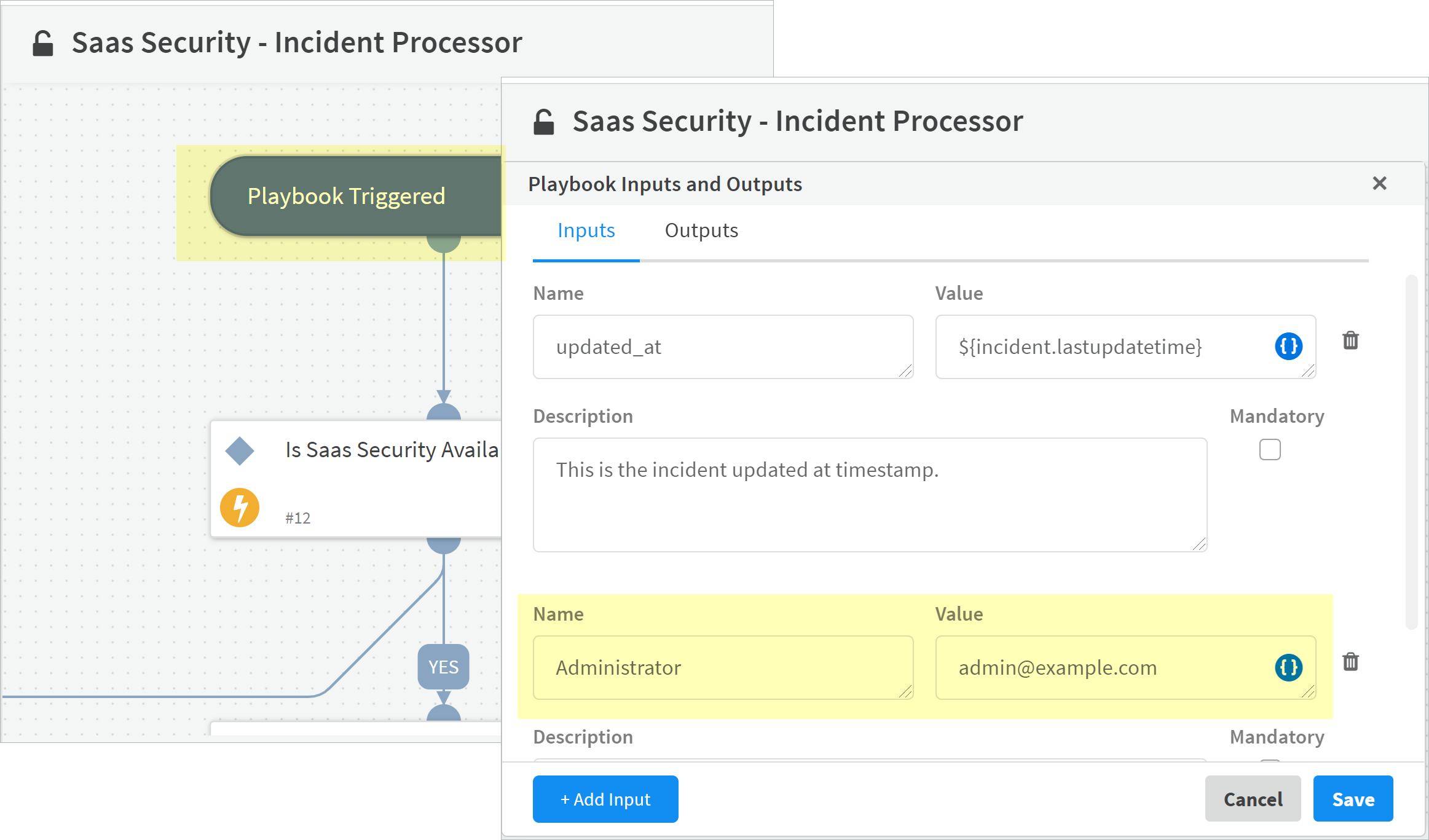Close the Playbook Inputs and Outputs panel
Viewport: 1429px width, 840px height.
click(1379, 183)
